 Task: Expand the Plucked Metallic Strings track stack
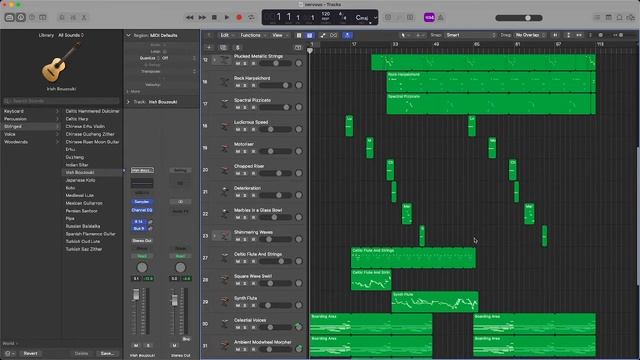(x=215, y=60)
